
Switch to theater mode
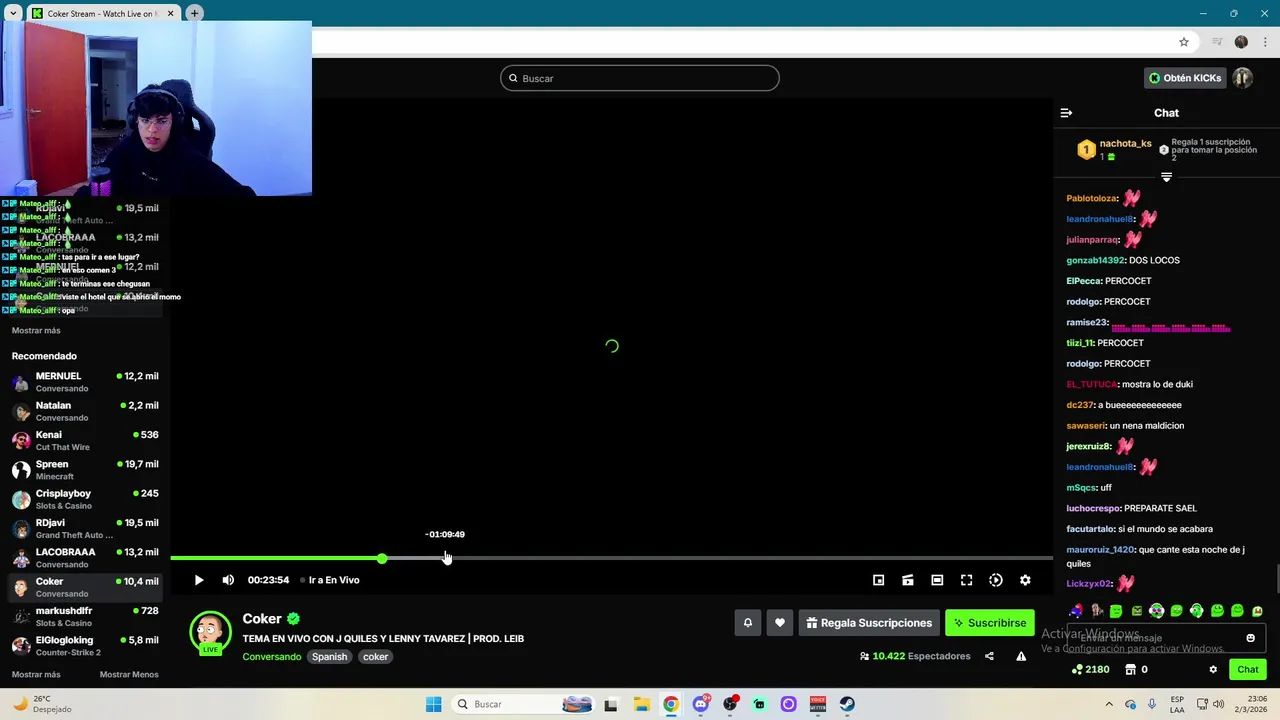pyautogui.click(x=937, y=580)
